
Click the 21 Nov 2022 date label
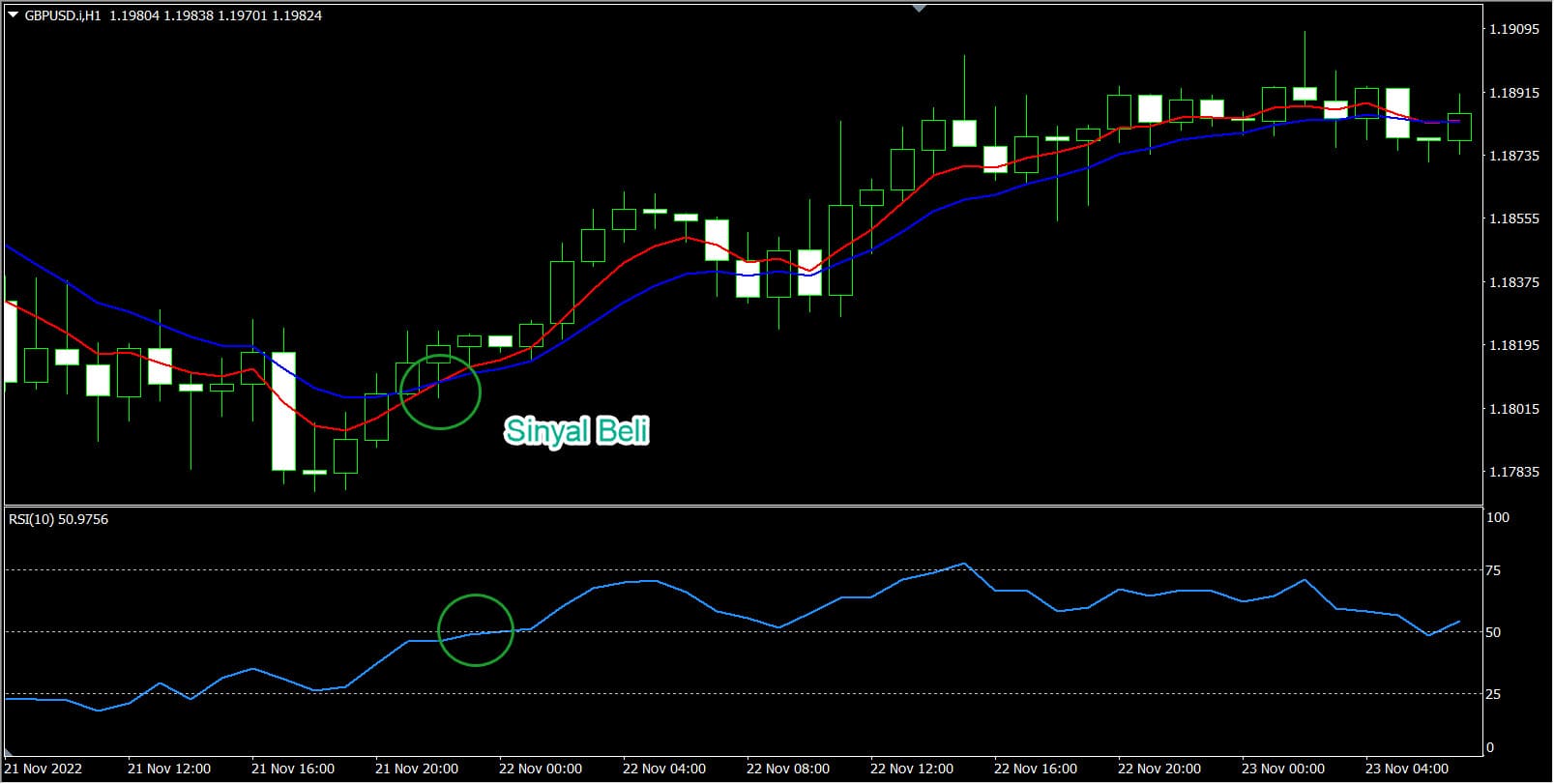point(44,769)
